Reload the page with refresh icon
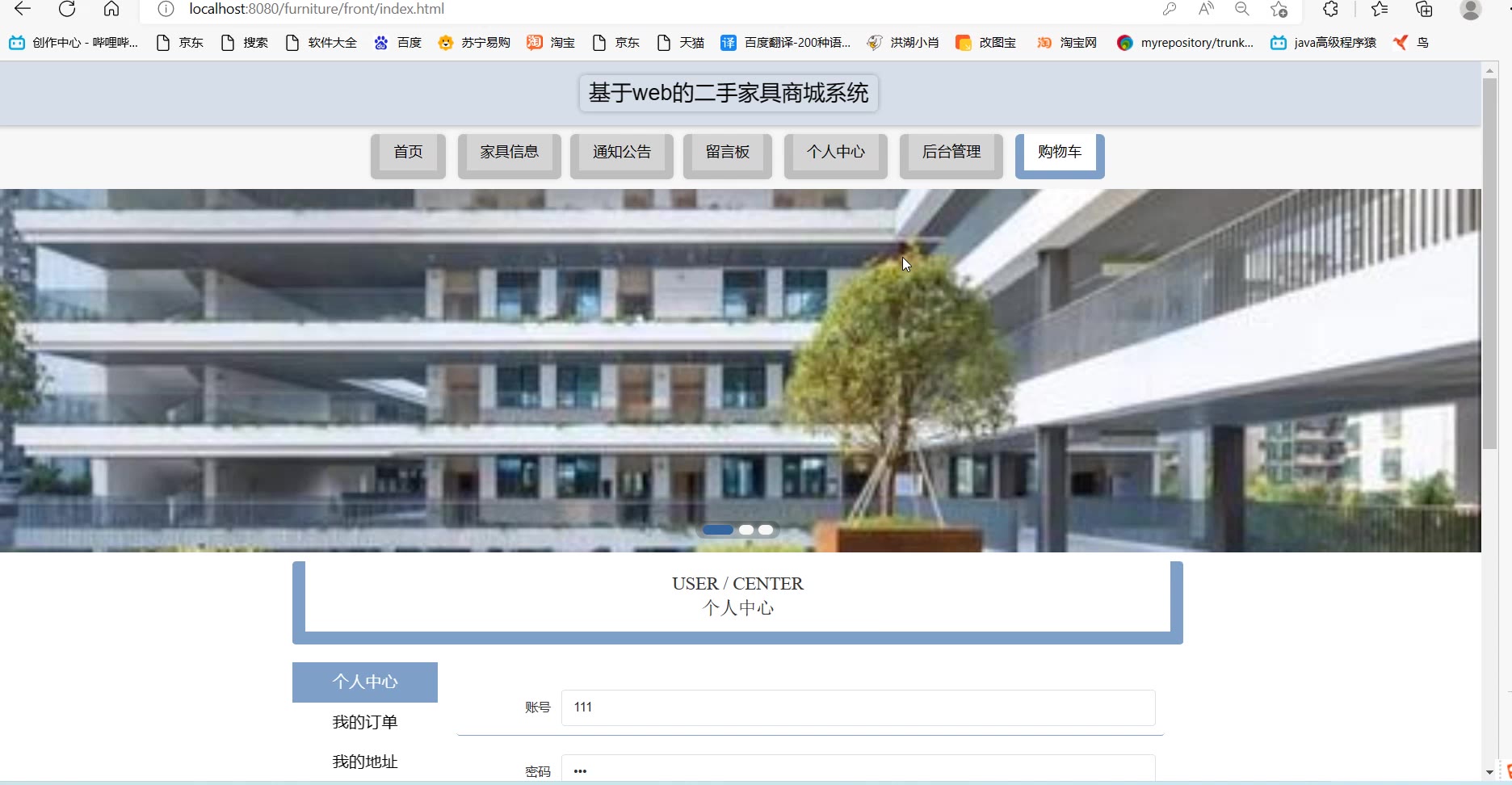Screen dimensions: 1512x785 [x=67, y=9]
